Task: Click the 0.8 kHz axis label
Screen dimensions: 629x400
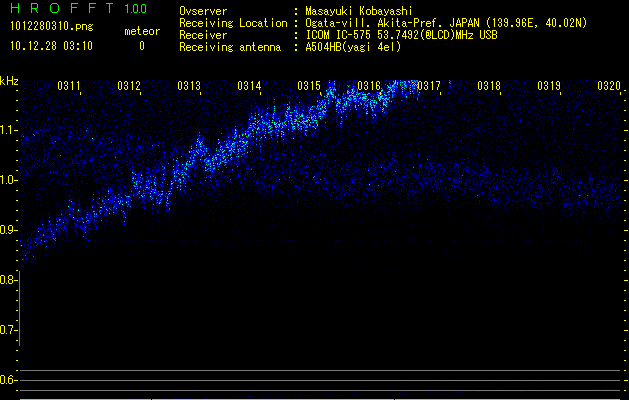Action: pos(8,280)
